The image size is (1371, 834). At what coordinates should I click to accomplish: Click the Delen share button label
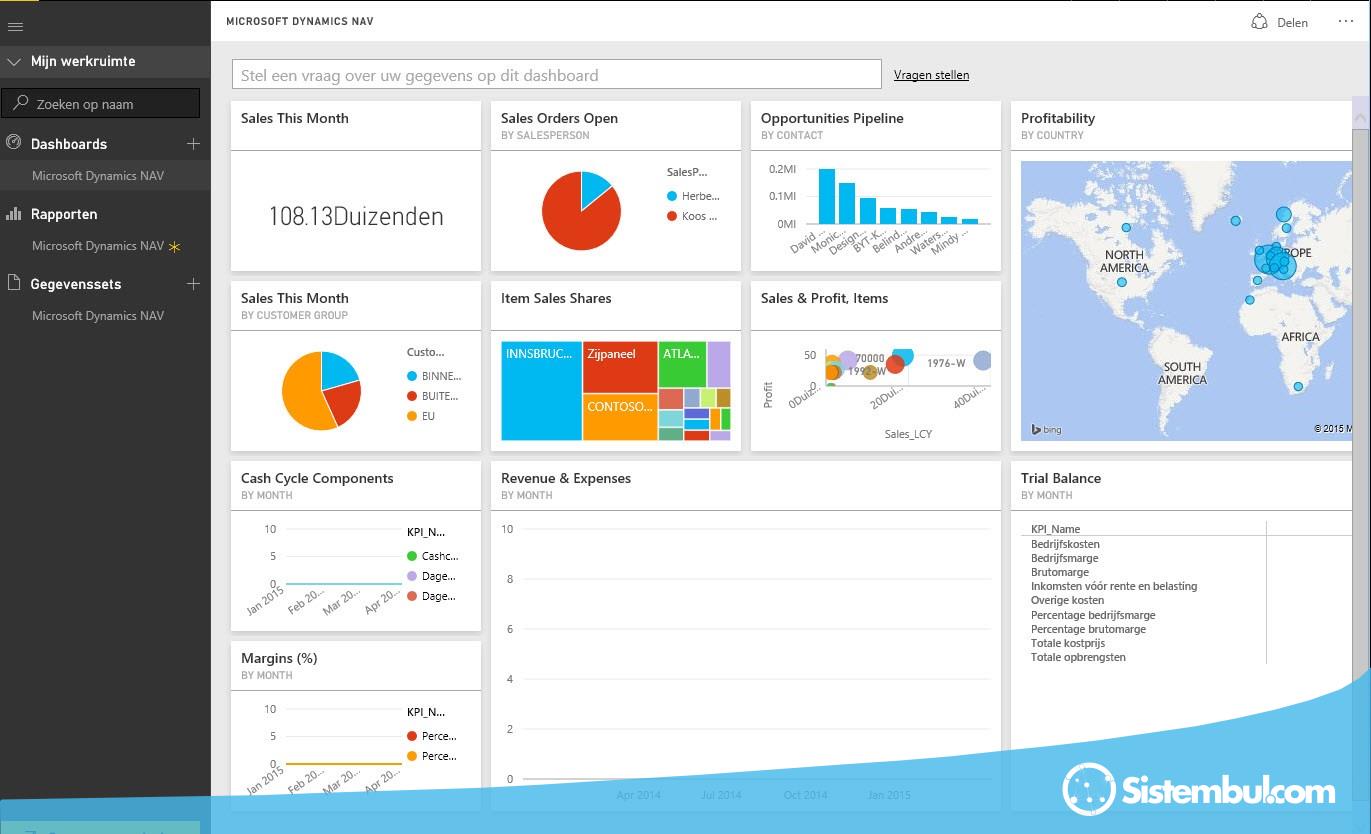[x=1293, y=22]
